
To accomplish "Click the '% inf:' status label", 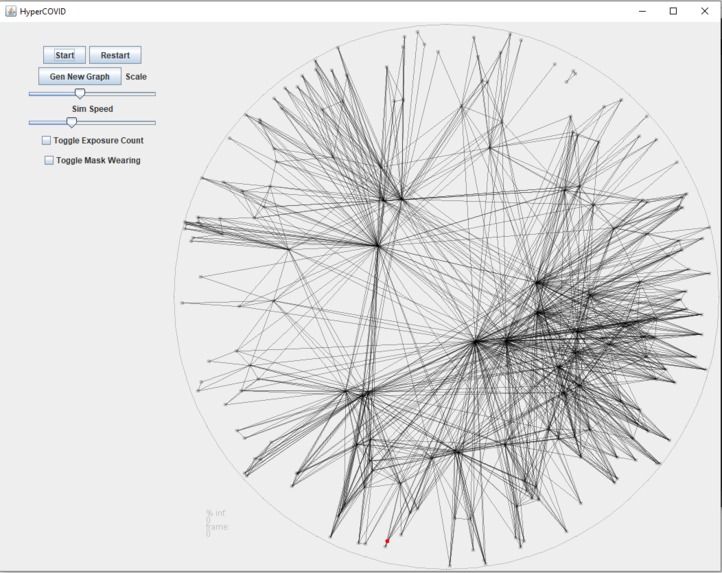I will (216, 513).
